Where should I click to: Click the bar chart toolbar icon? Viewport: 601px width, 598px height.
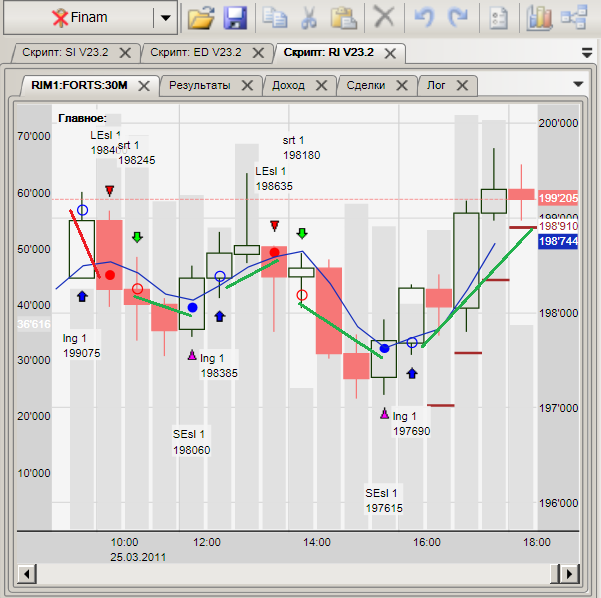[539, 18]
